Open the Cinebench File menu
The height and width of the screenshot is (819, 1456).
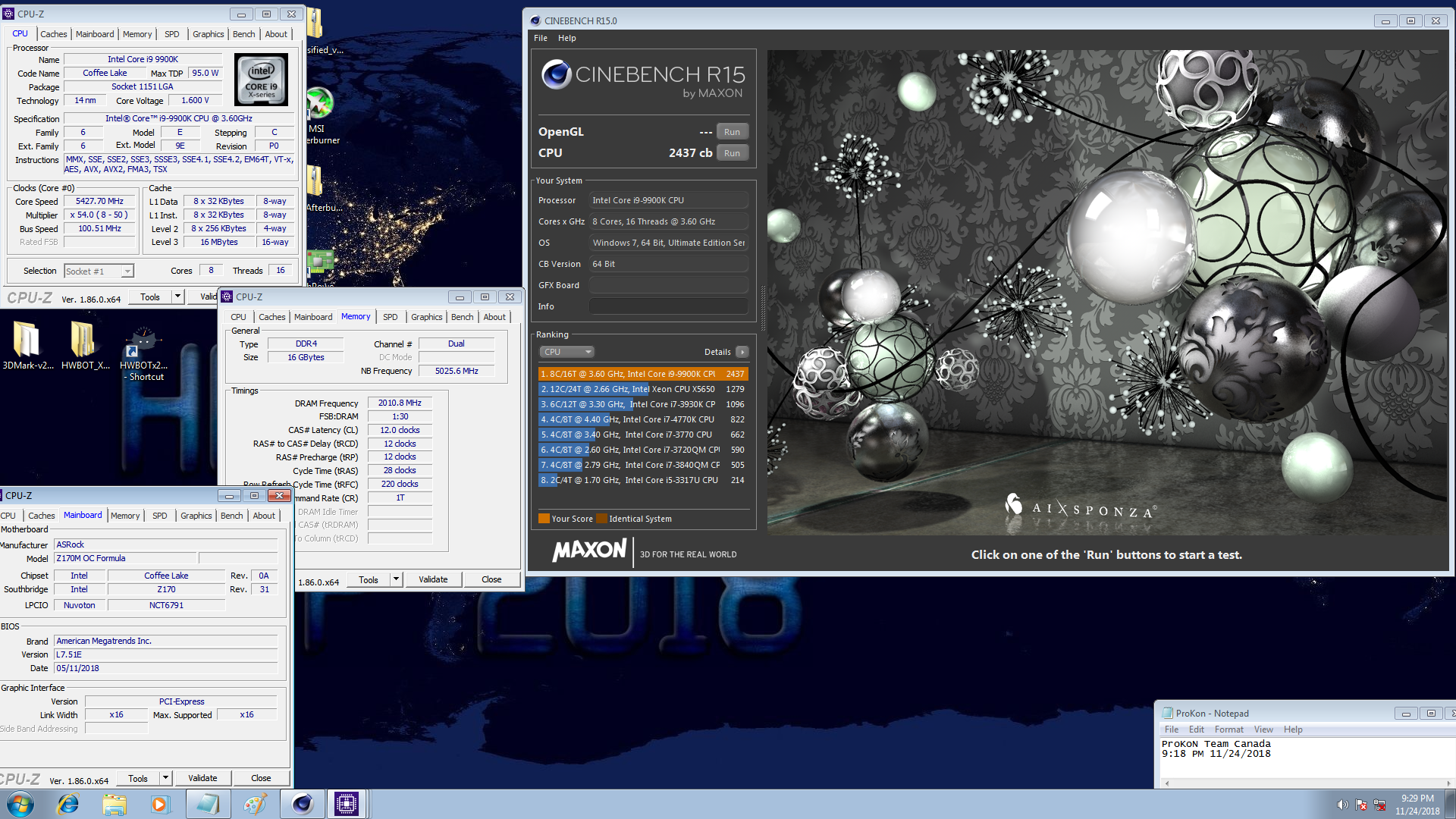click(x=541, y=38)
